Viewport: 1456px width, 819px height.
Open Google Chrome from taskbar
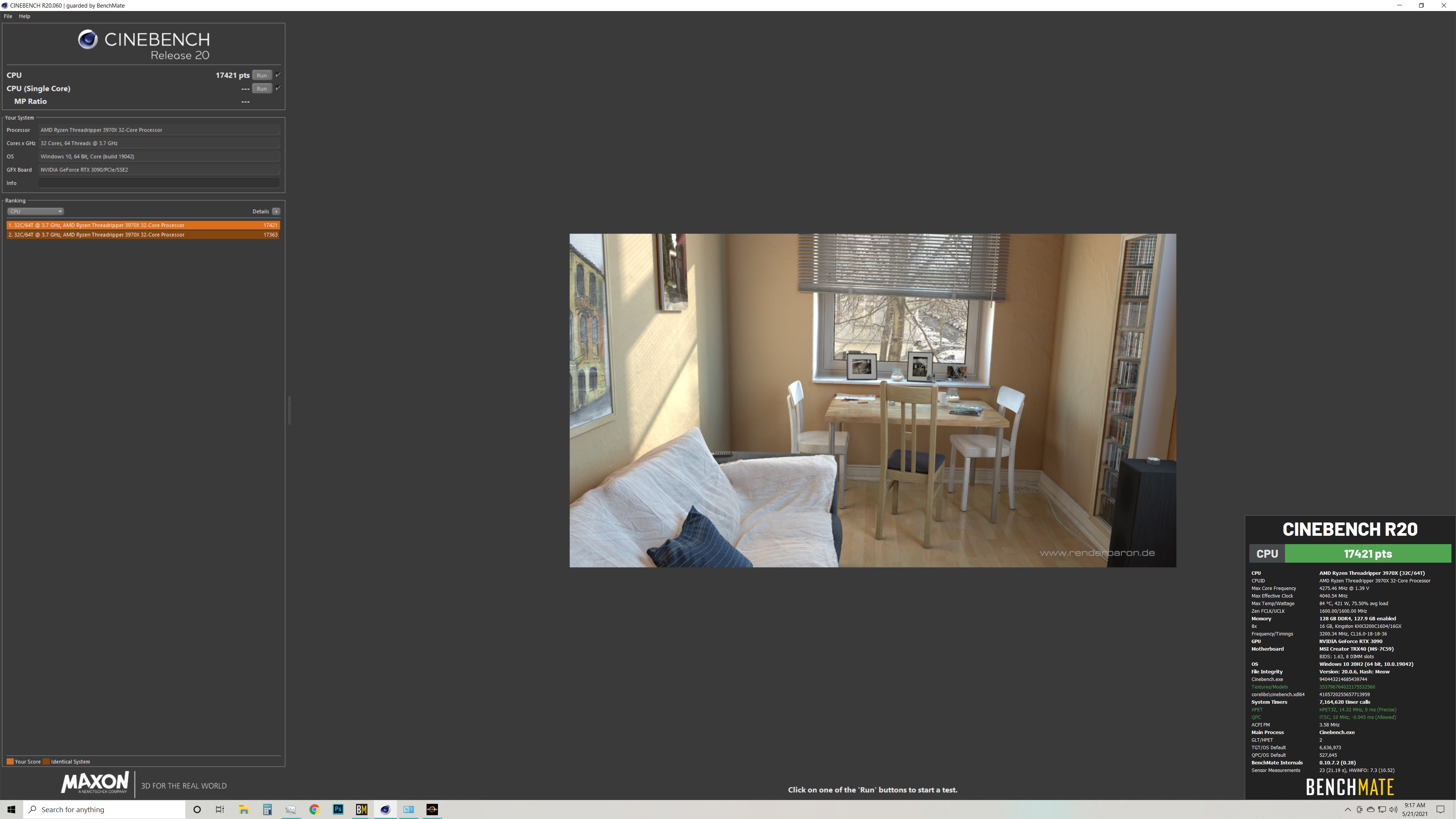point(314,810)
